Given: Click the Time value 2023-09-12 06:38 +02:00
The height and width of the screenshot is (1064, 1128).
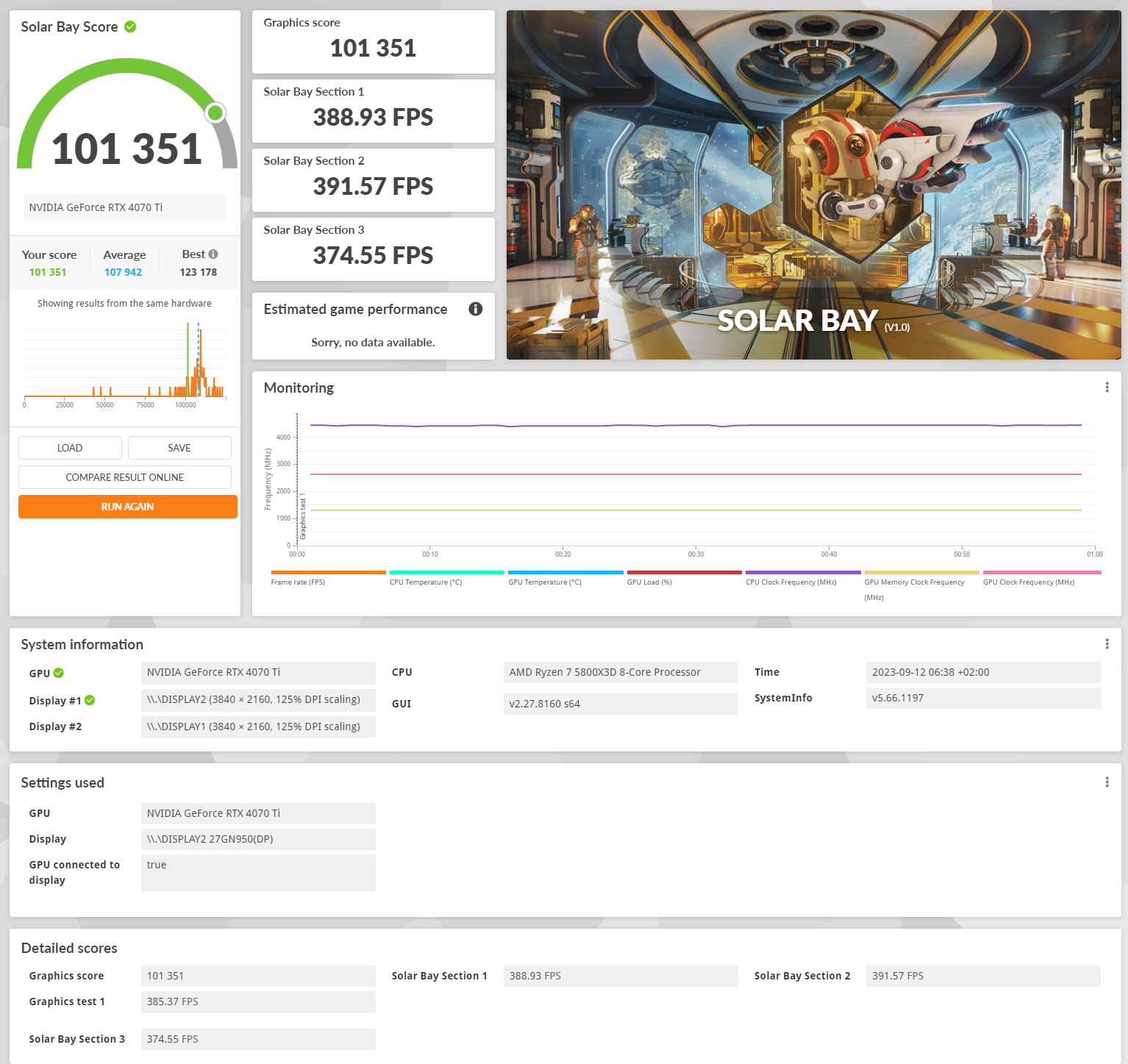Looking at the screenshot, I should point(984,672).
